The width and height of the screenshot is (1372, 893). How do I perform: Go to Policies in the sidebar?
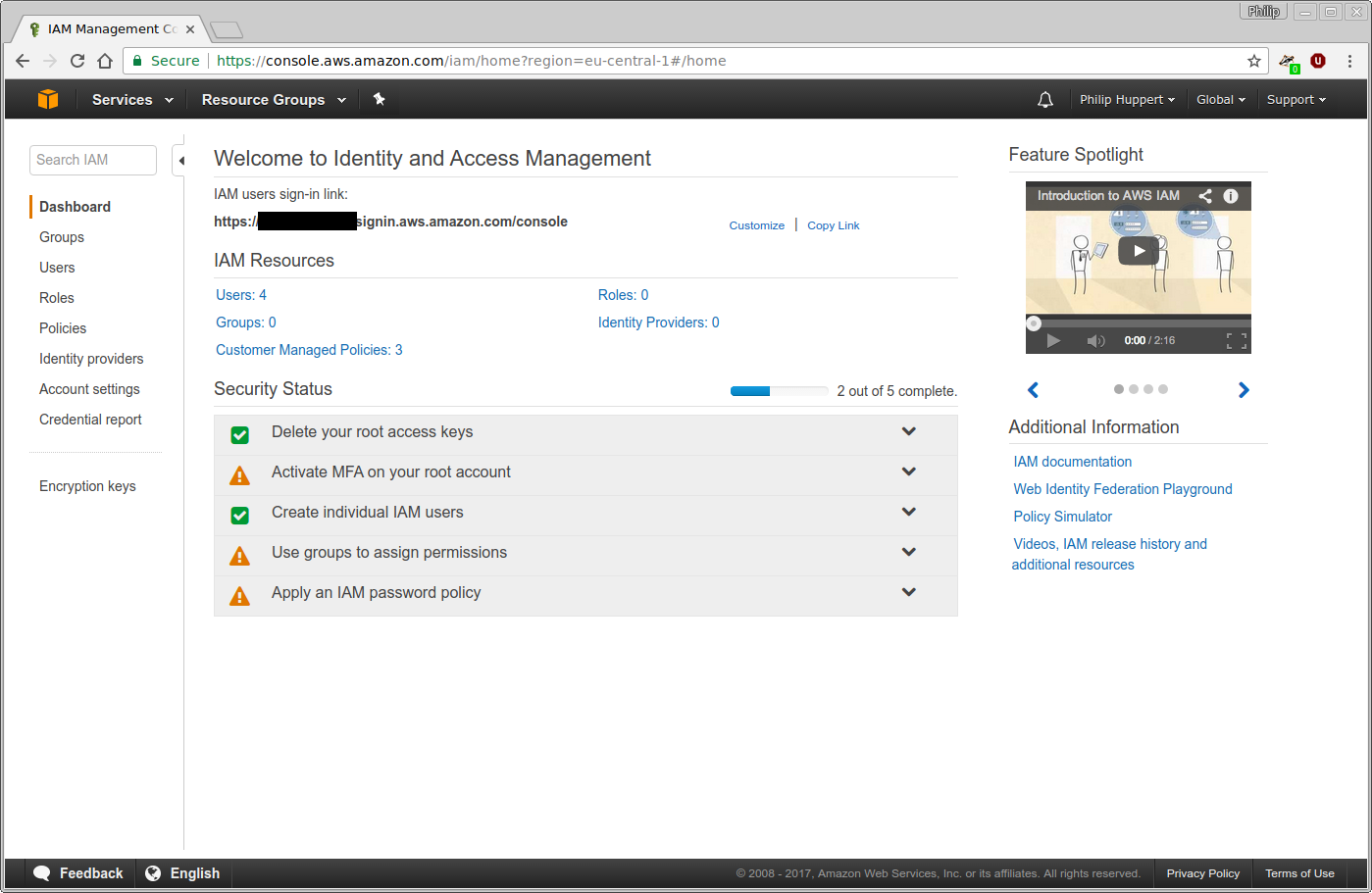point(63,328)
